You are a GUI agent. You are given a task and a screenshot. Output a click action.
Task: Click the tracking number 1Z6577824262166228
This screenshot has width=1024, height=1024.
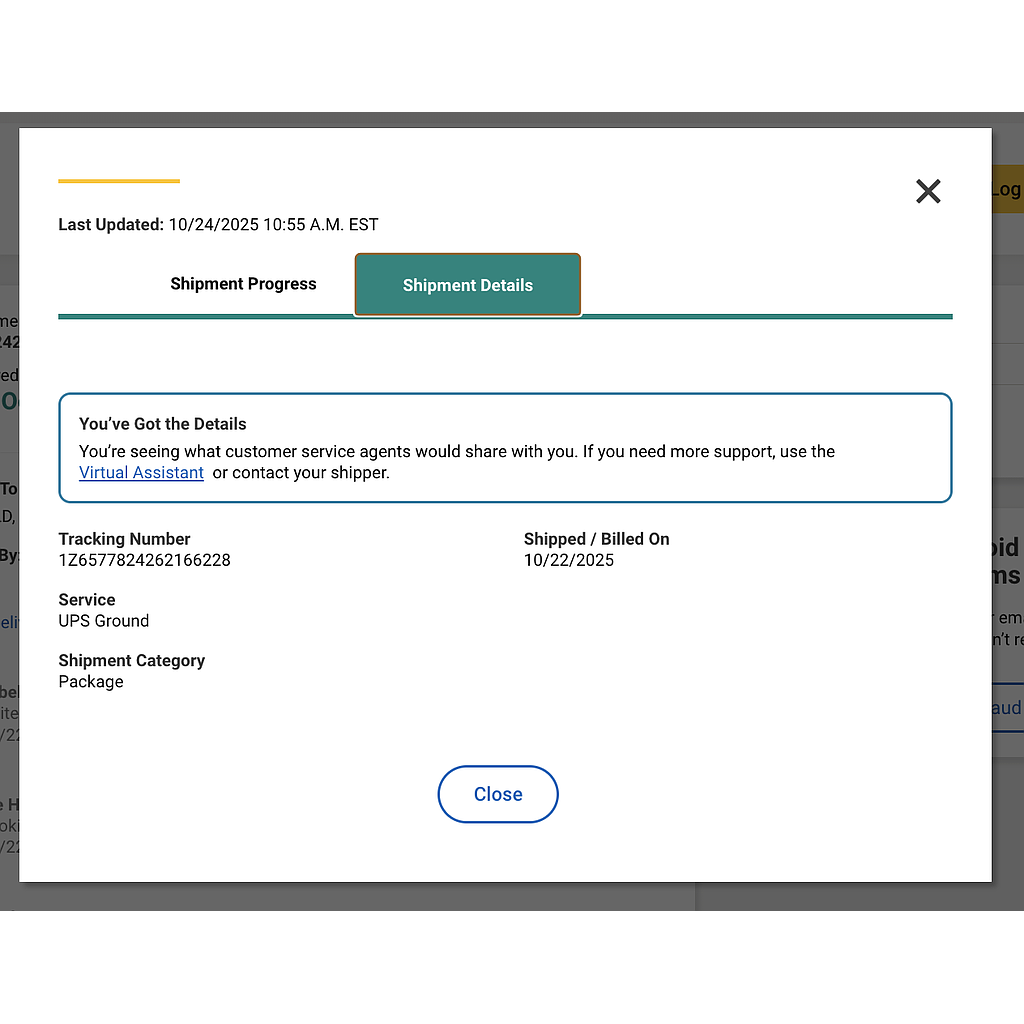144,560
